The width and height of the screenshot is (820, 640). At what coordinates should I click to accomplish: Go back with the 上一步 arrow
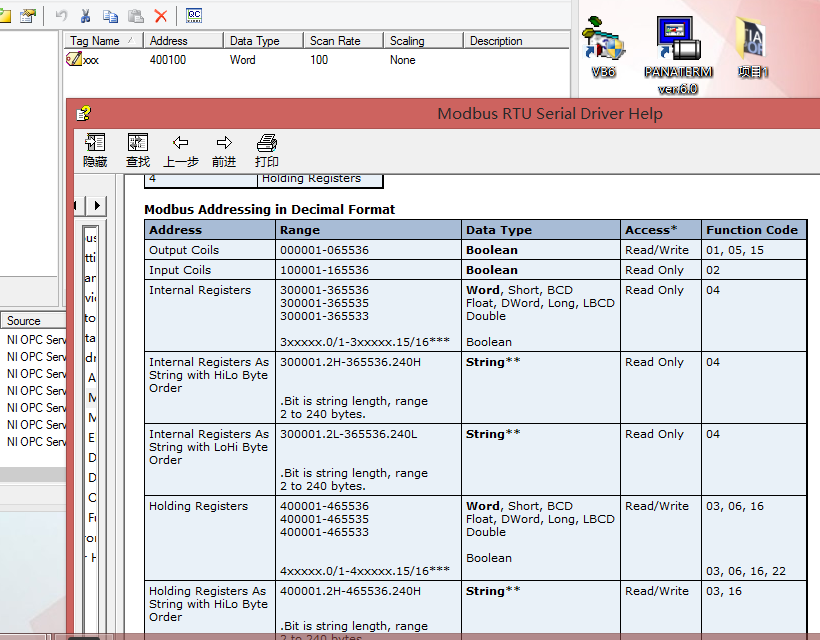point(180,150)
